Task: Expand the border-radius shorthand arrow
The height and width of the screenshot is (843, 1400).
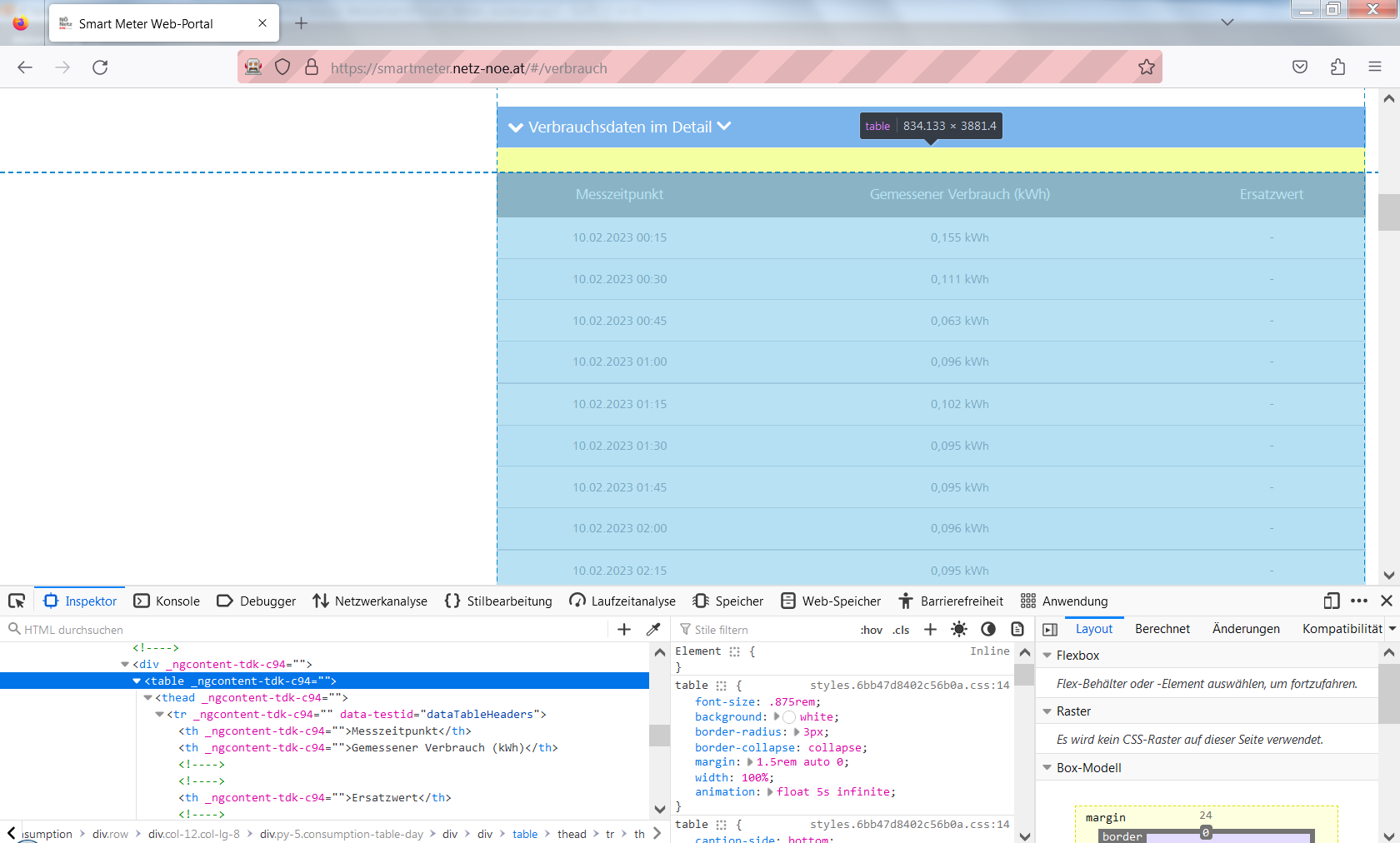Action: point(796,732)
